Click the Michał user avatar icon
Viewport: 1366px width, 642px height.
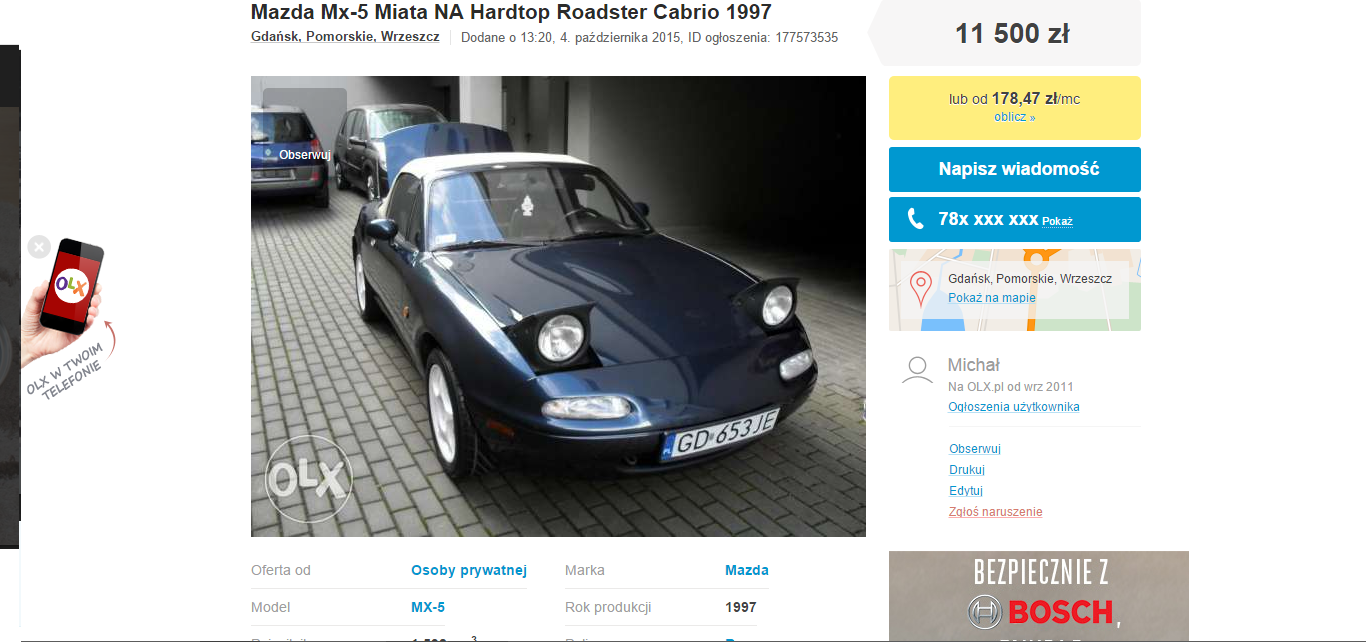tap(917, 370)
